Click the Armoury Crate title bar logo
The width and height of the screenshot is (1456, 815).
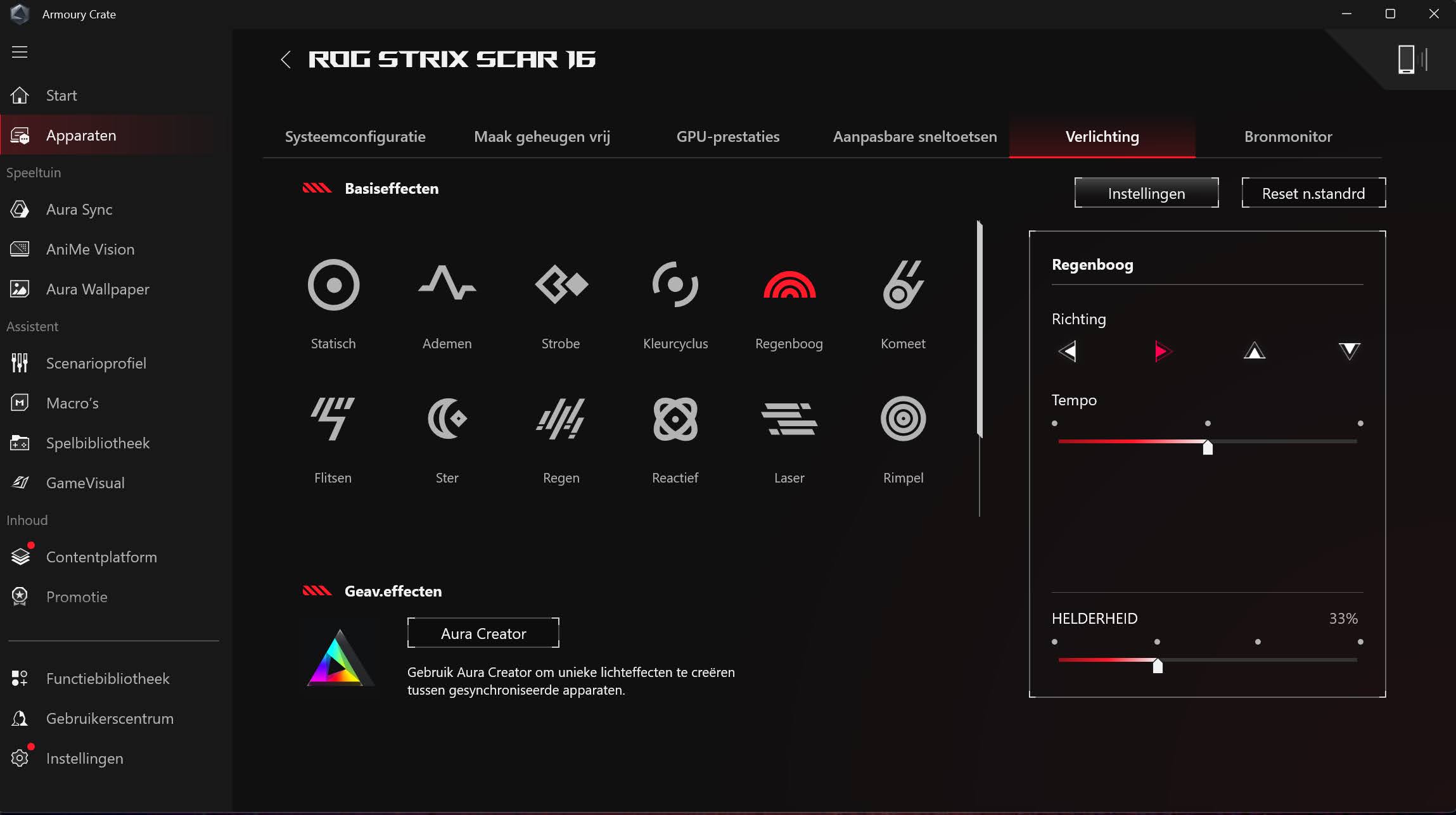coord(20,14)
